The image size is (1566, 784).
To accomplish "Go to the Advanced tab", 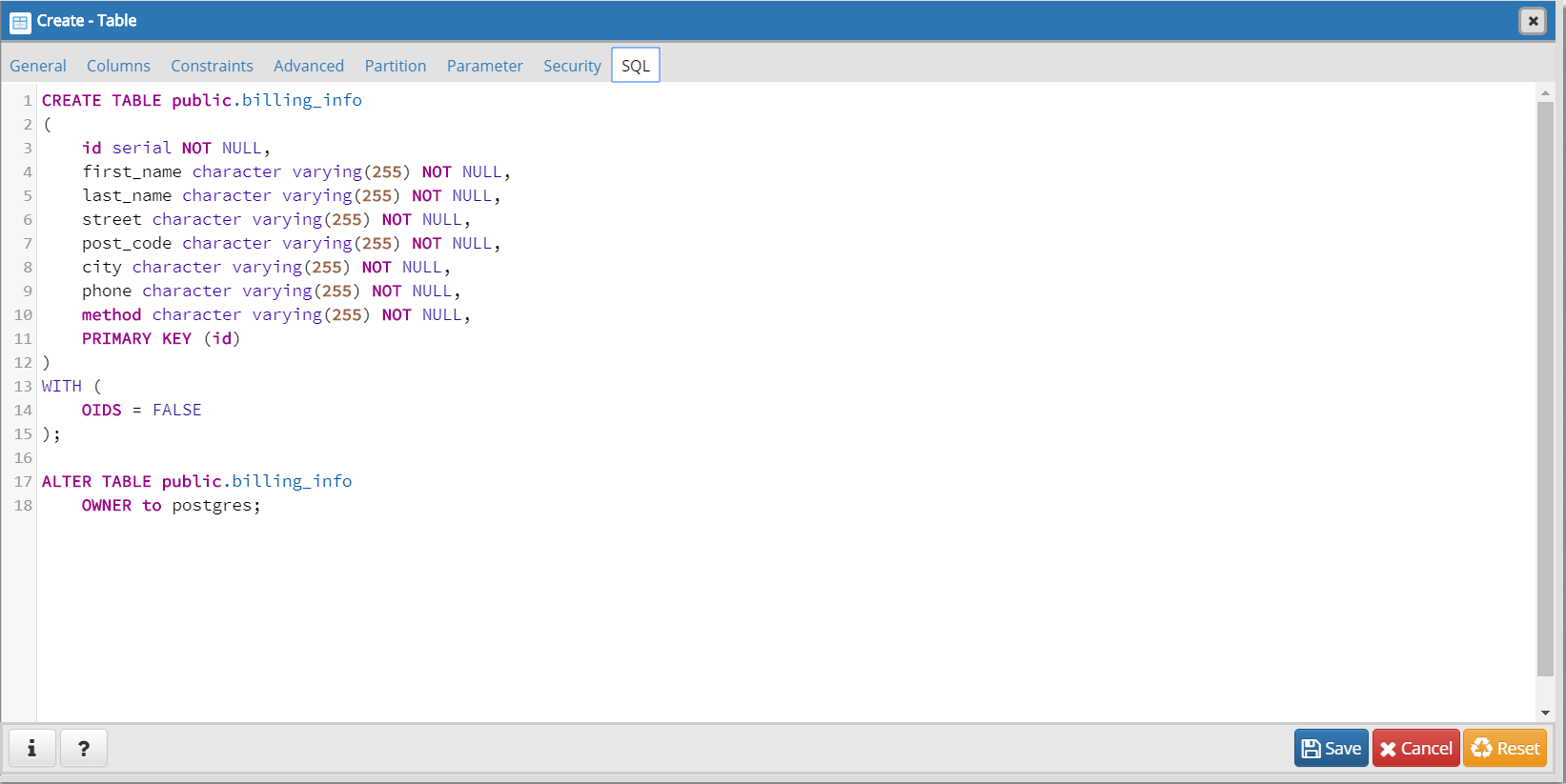I will click(309, 66).
